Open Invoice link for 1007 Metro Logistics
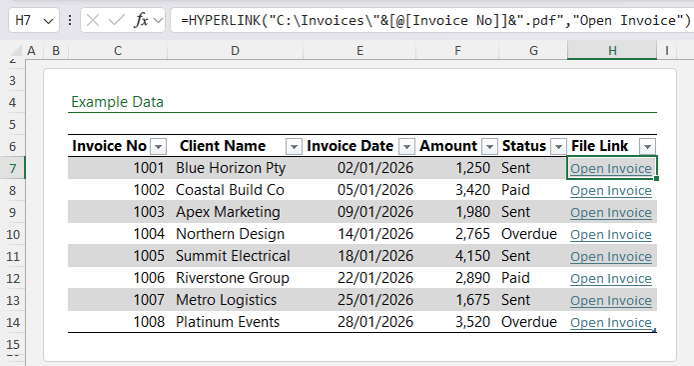Viewport: 694px width, 366px height. 611,301
